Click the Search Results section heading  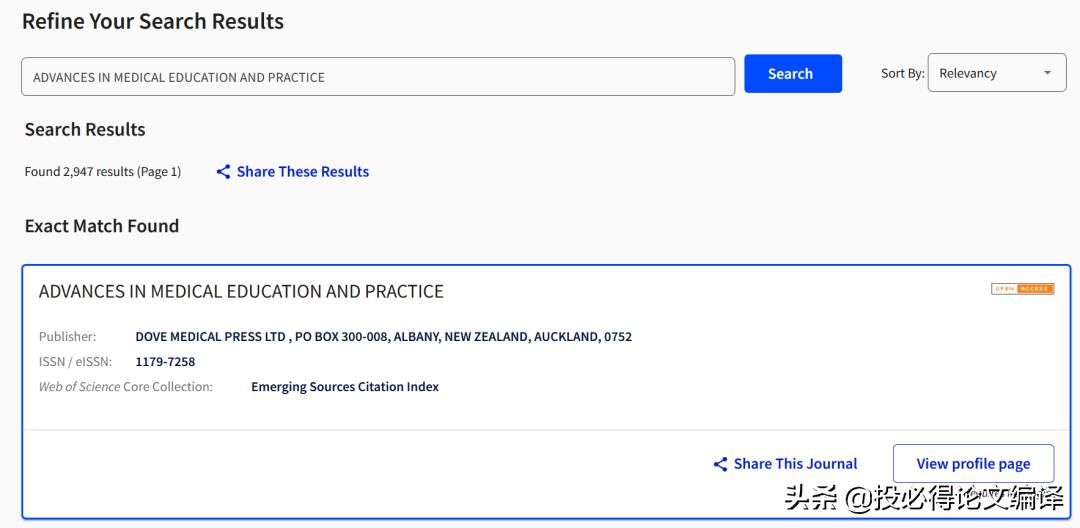tap(85, 129)
